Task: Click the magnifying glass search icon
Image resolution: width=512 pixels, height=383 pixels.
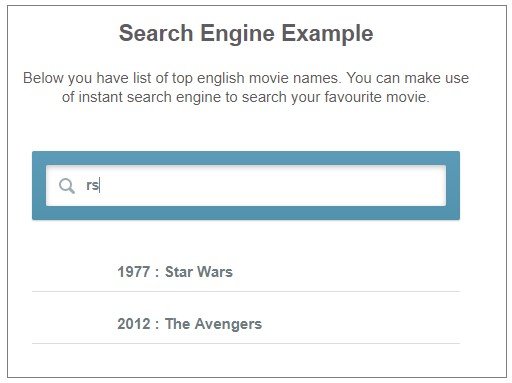Action: tap(67, 186)
